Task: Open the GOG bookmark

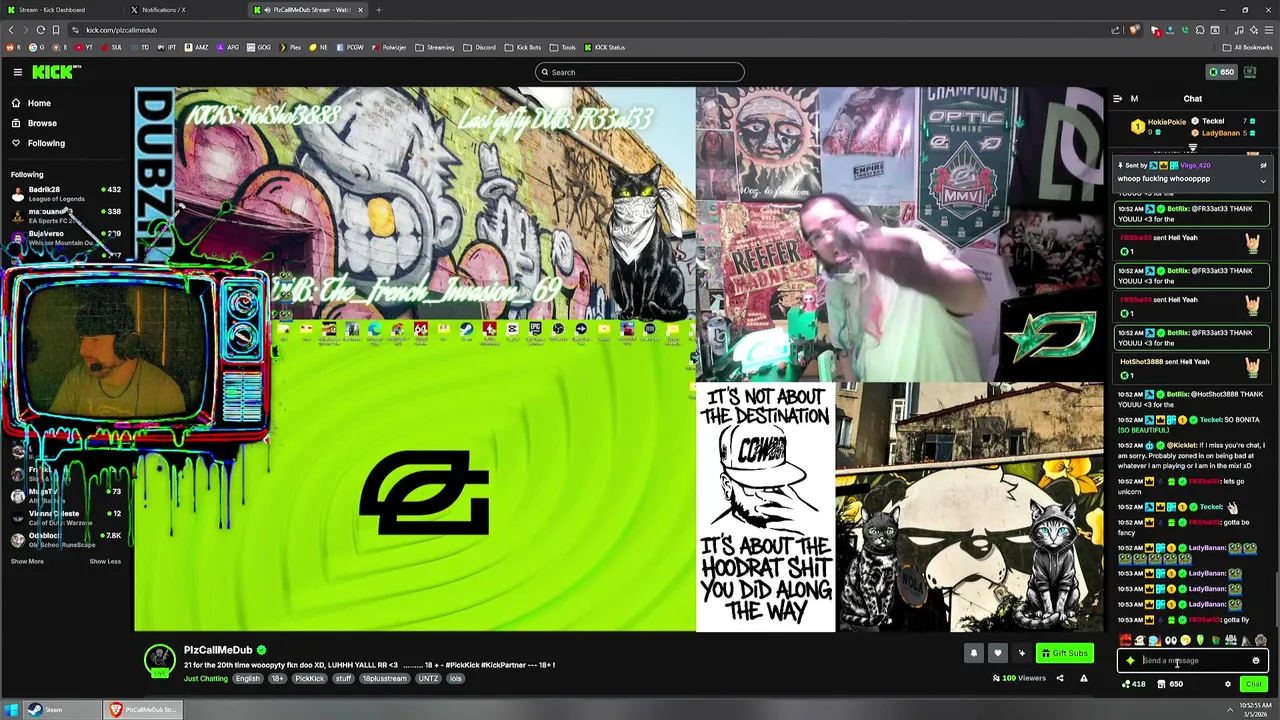Action: [x=259, y=47]
